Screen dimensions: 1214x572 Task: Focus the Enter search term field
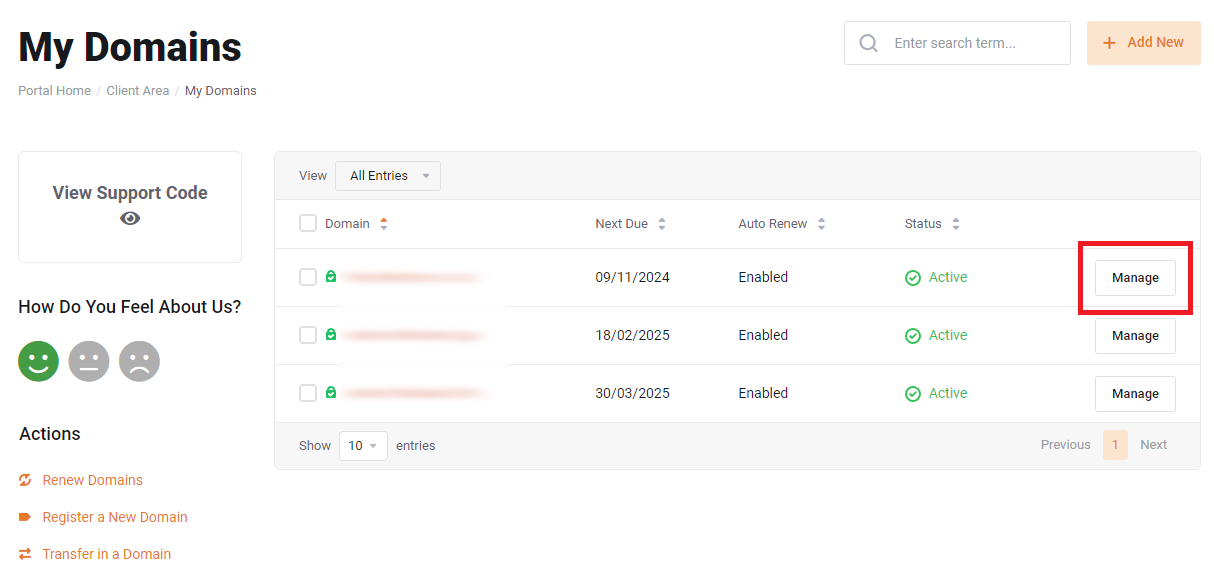coord(957,43)
